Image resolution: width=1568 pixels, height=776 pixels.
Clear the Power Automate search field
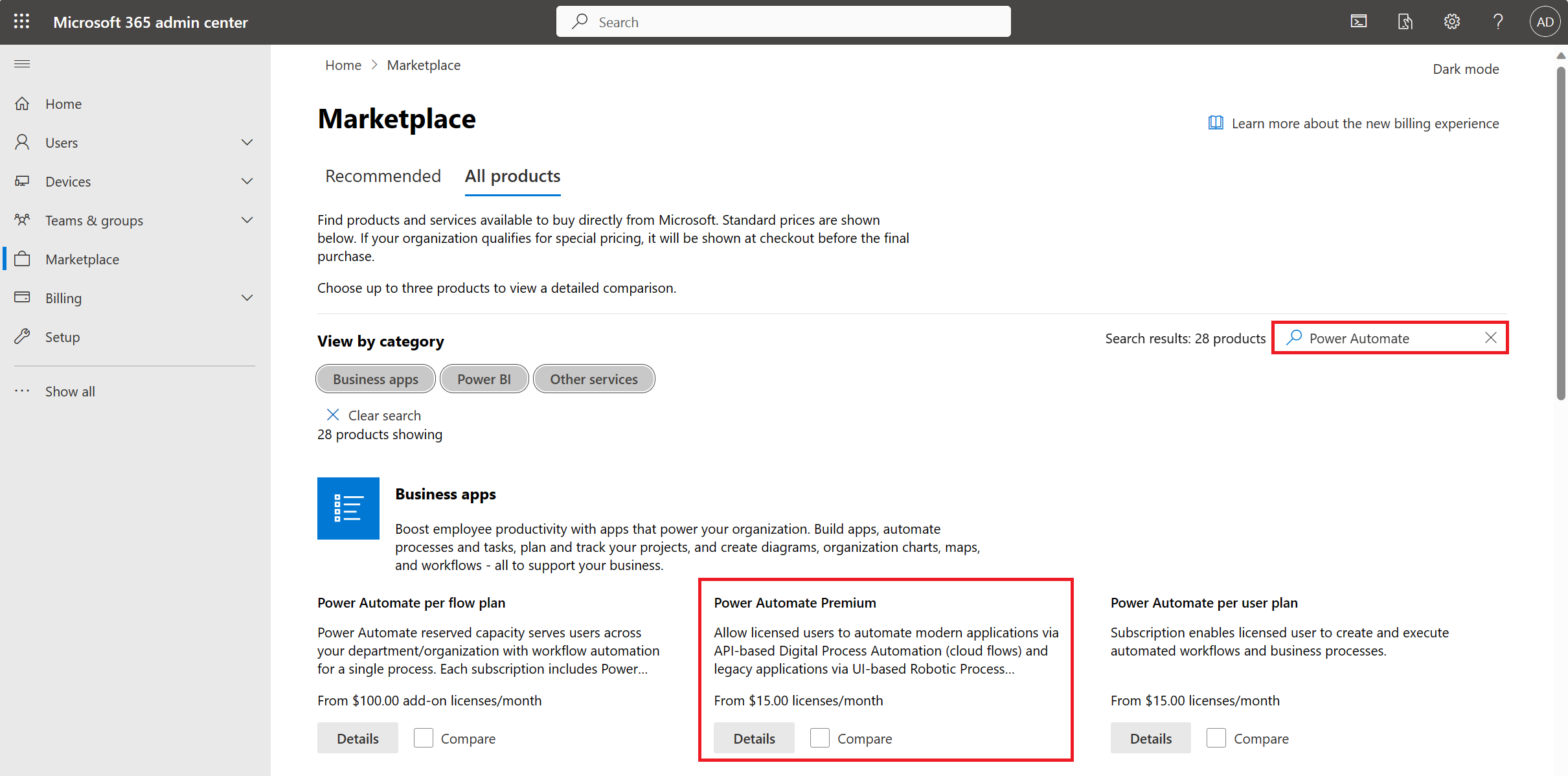click(x=1493, y=337)
